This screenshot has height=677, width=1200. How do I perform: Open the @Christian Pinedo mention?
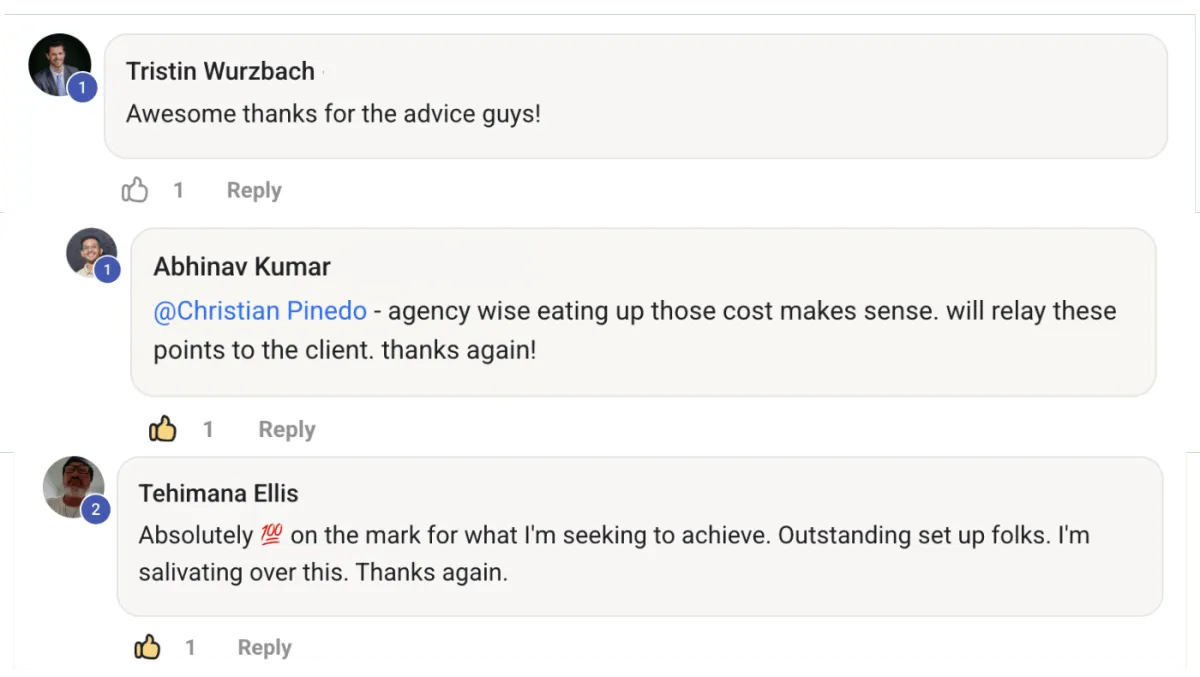tap(260, 311)
